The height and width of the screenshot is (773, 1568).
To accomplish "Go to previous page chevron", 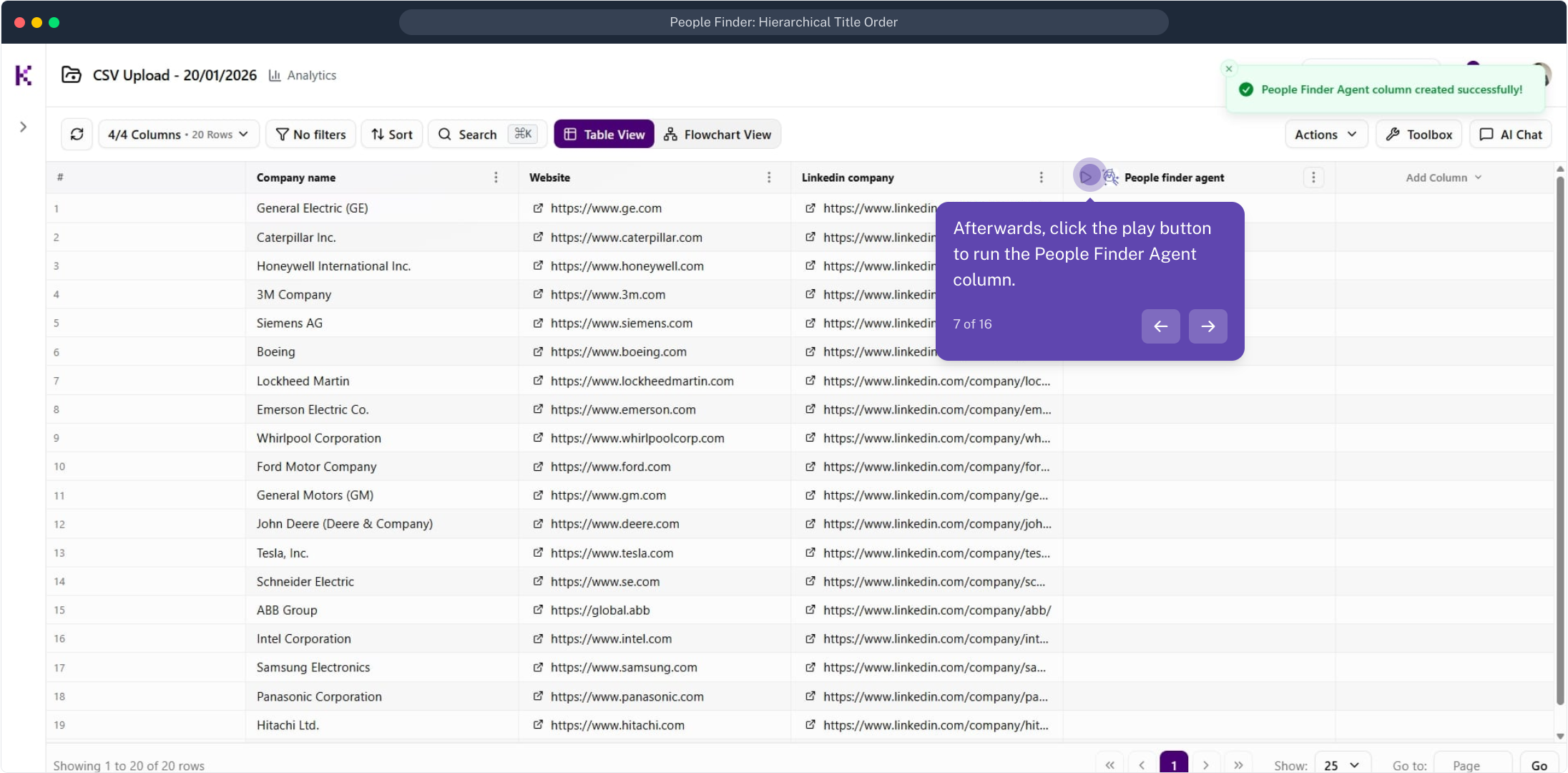I will coord(1142,765).
